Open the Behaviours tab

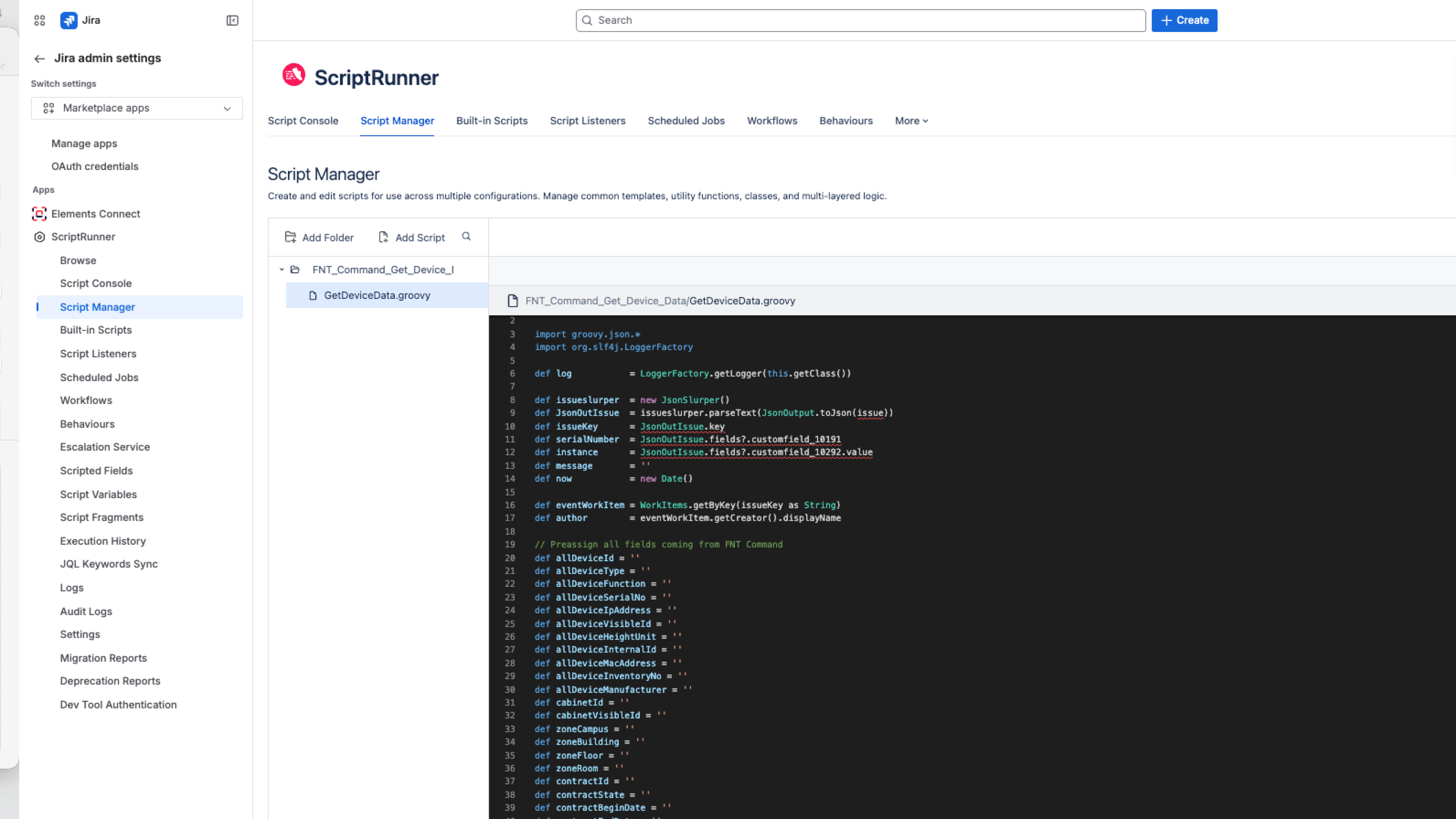846,121
